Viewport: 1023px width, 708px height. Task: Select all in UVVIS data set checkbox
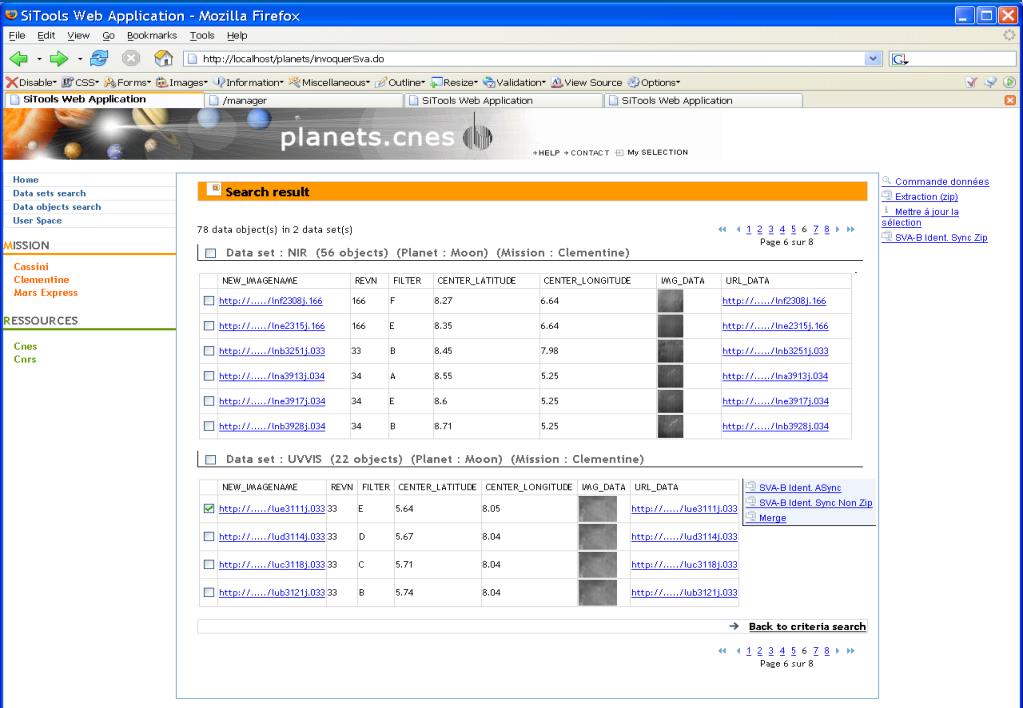210,459
